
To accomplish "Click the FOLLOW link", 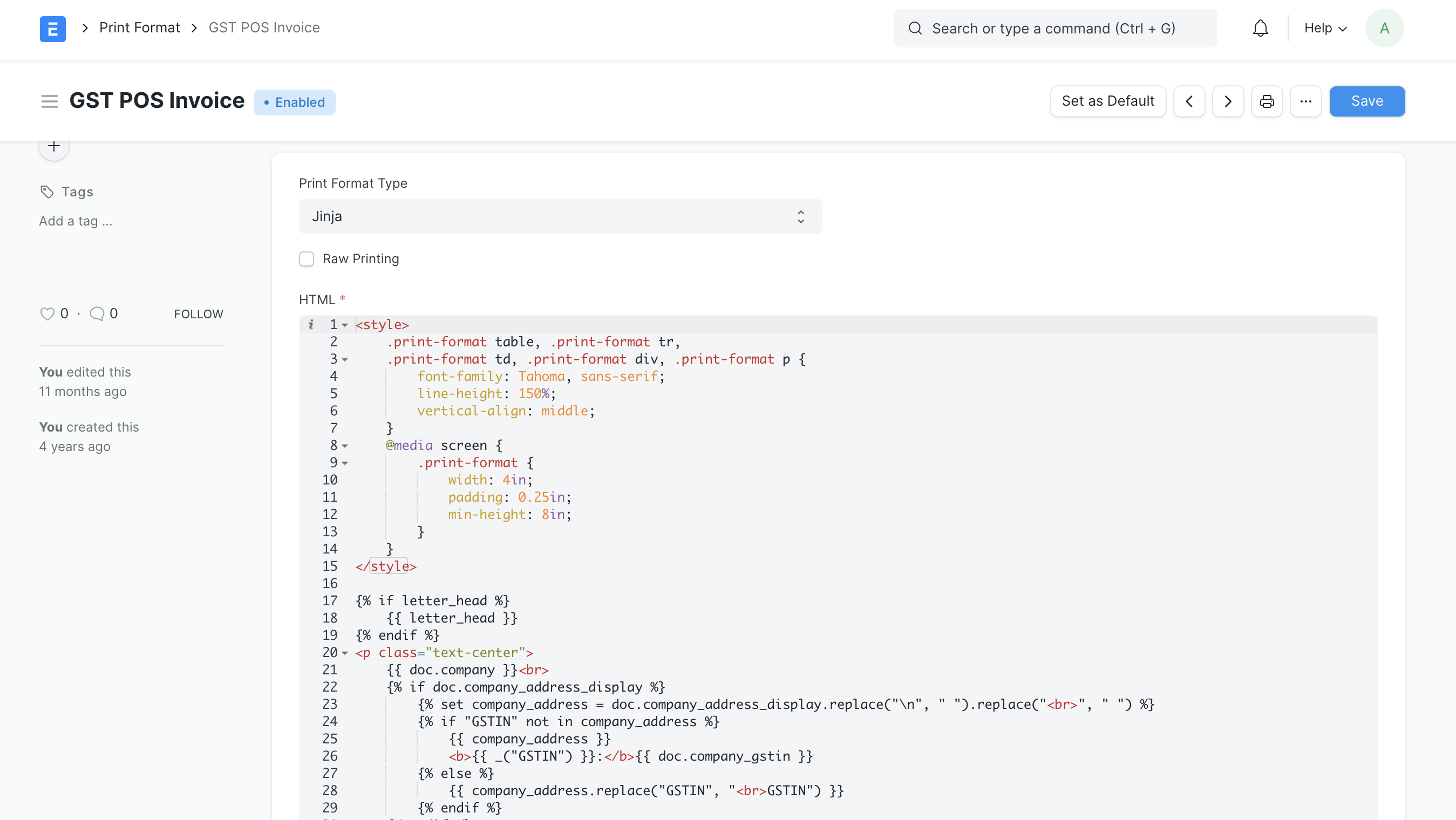I will (198, 313).
